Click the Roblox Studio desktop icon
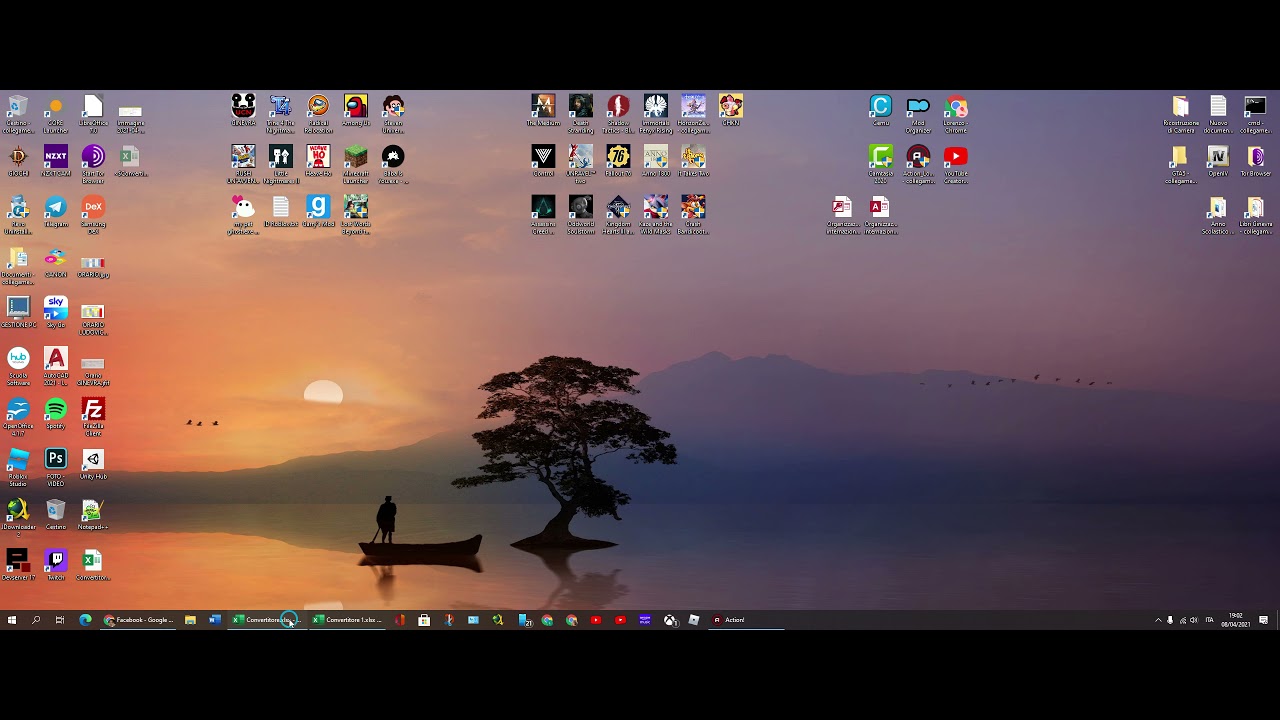Screen dimensions: 1280x720 (x=18, y=468)
